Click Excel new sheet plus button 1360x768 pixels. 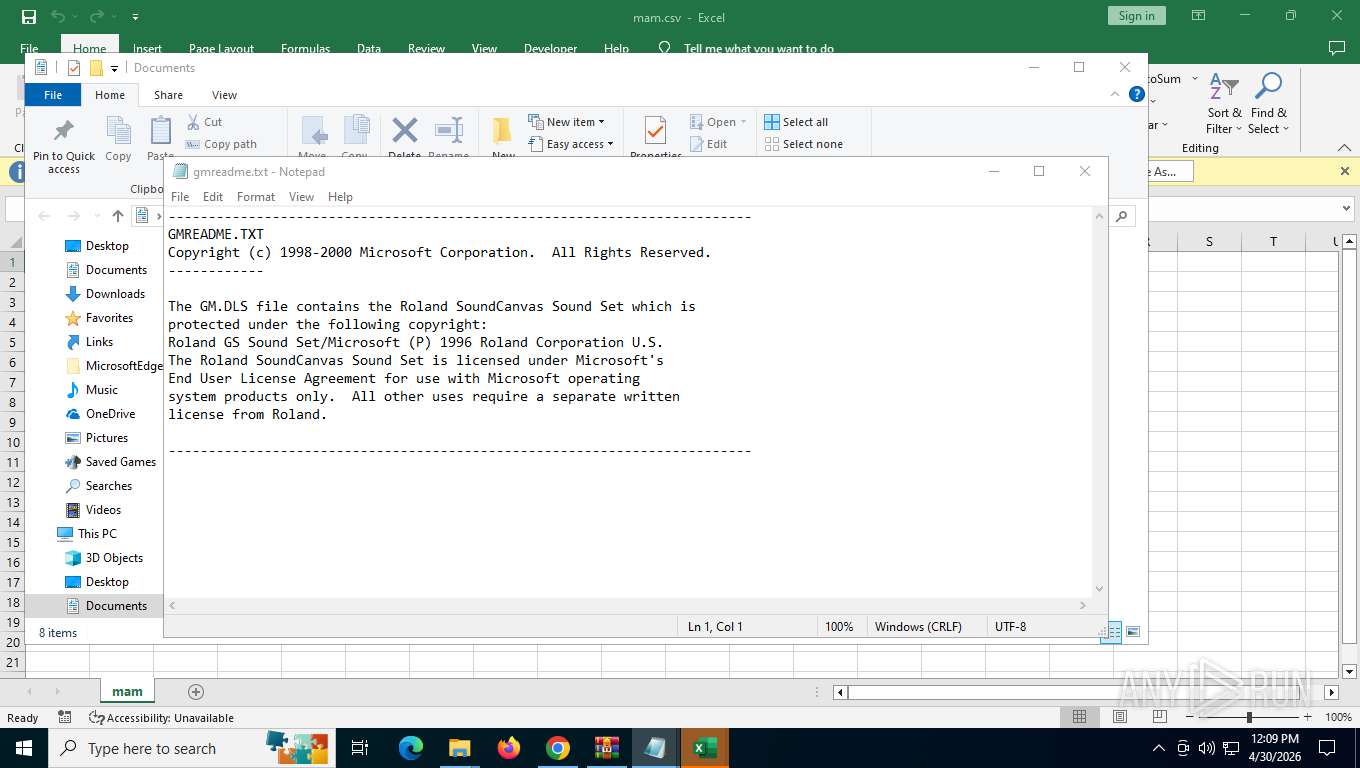196,692
